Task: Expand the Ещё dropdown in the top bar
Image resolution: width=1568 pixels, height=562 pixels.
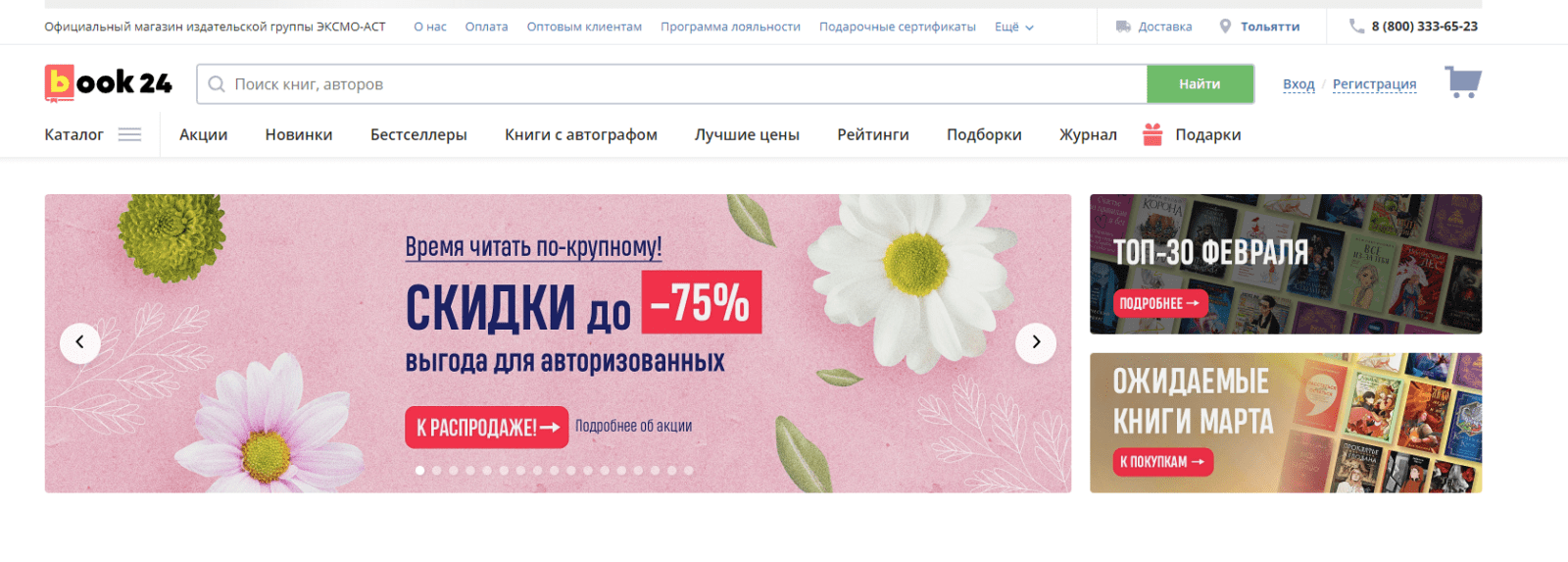Action: 1014,27
